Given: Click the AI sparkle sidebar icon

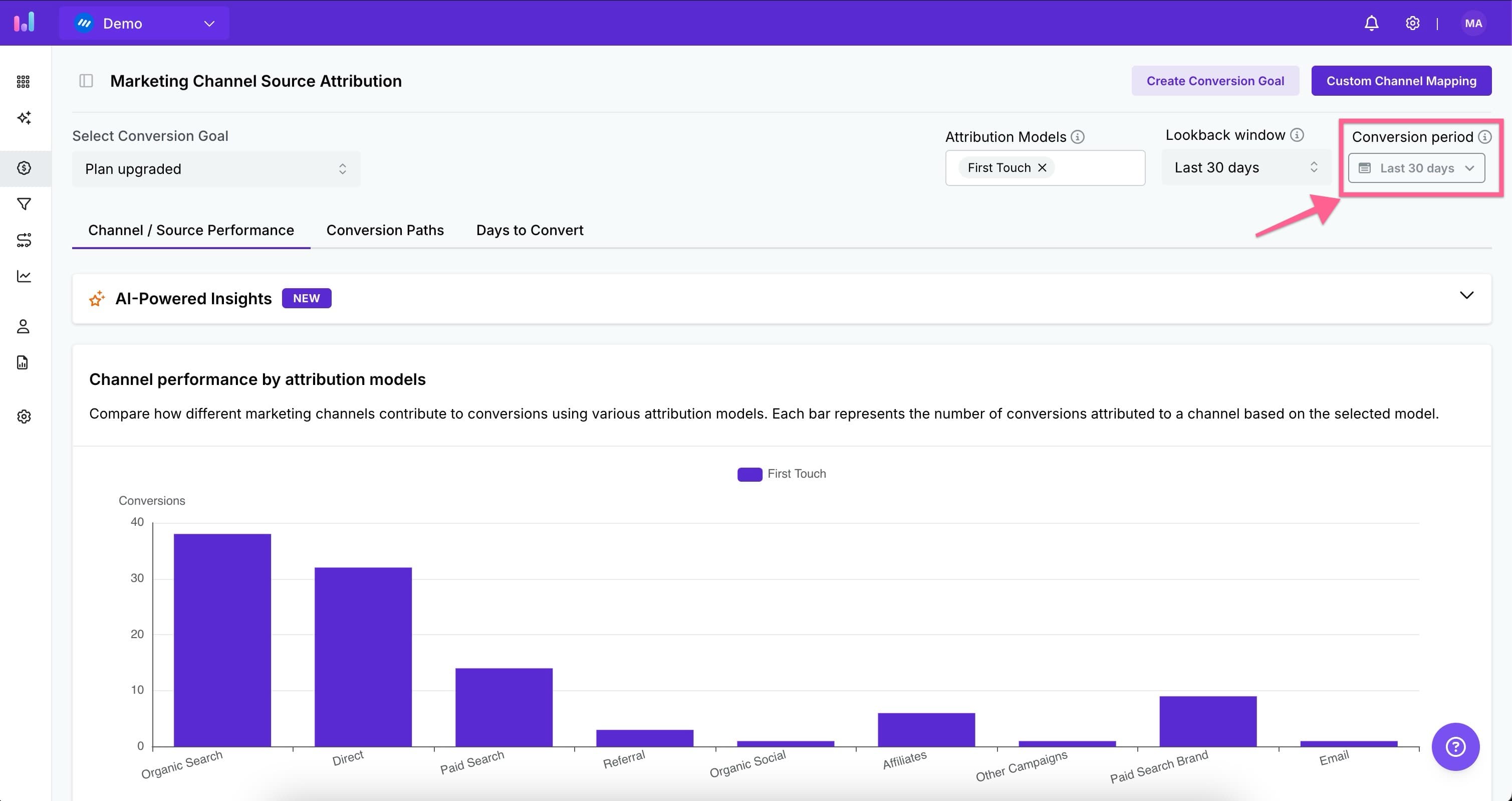Looking at the screenshot, I should [24, 117].
